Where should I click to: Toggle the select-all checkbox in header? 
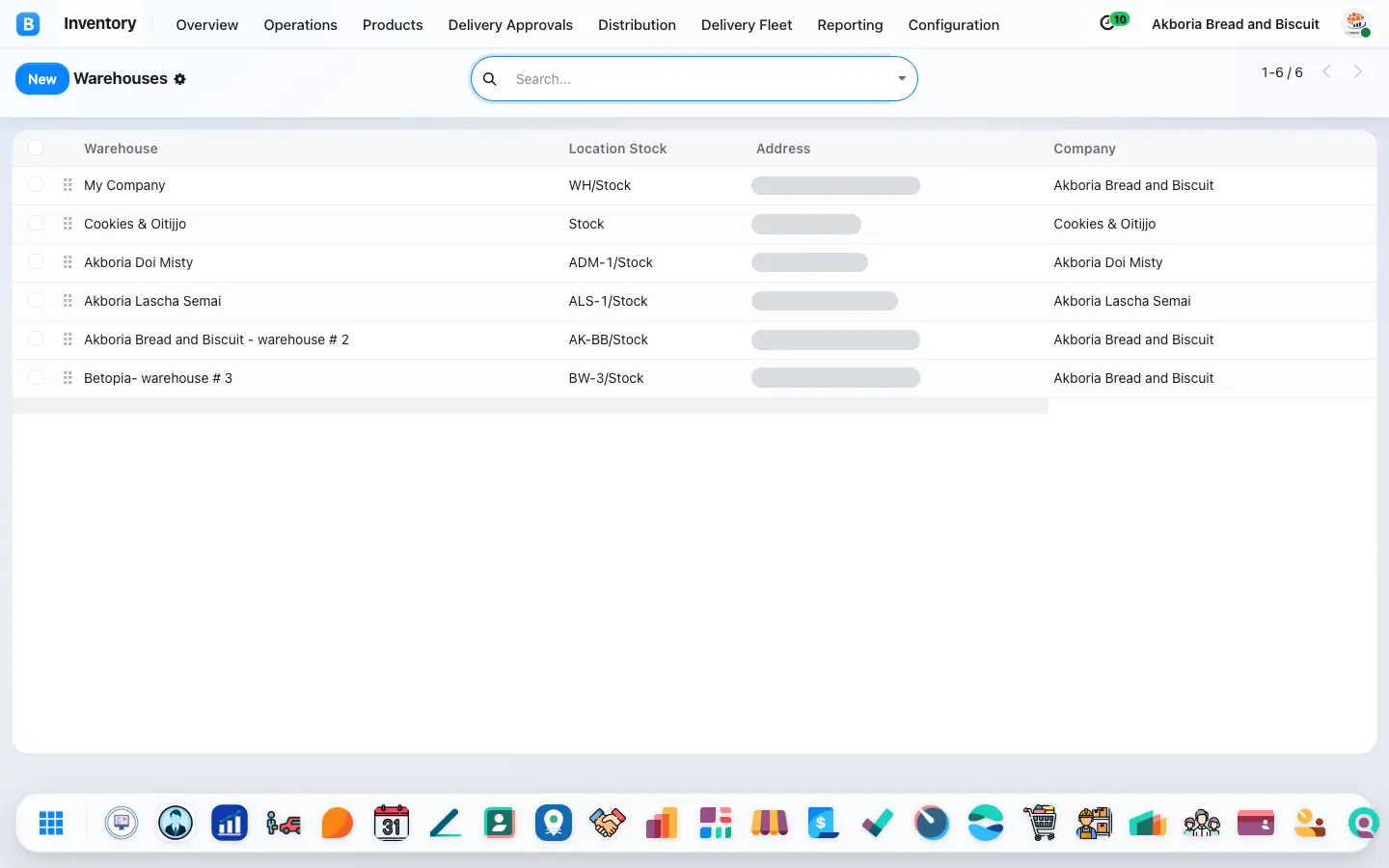click(x=36, y=148)
